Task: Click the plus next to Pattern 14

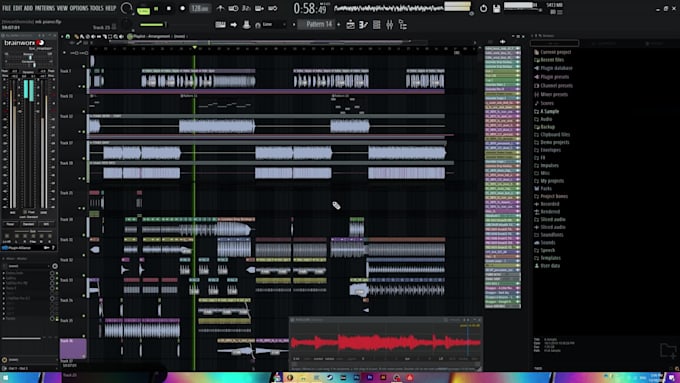Action: point(339,25)
